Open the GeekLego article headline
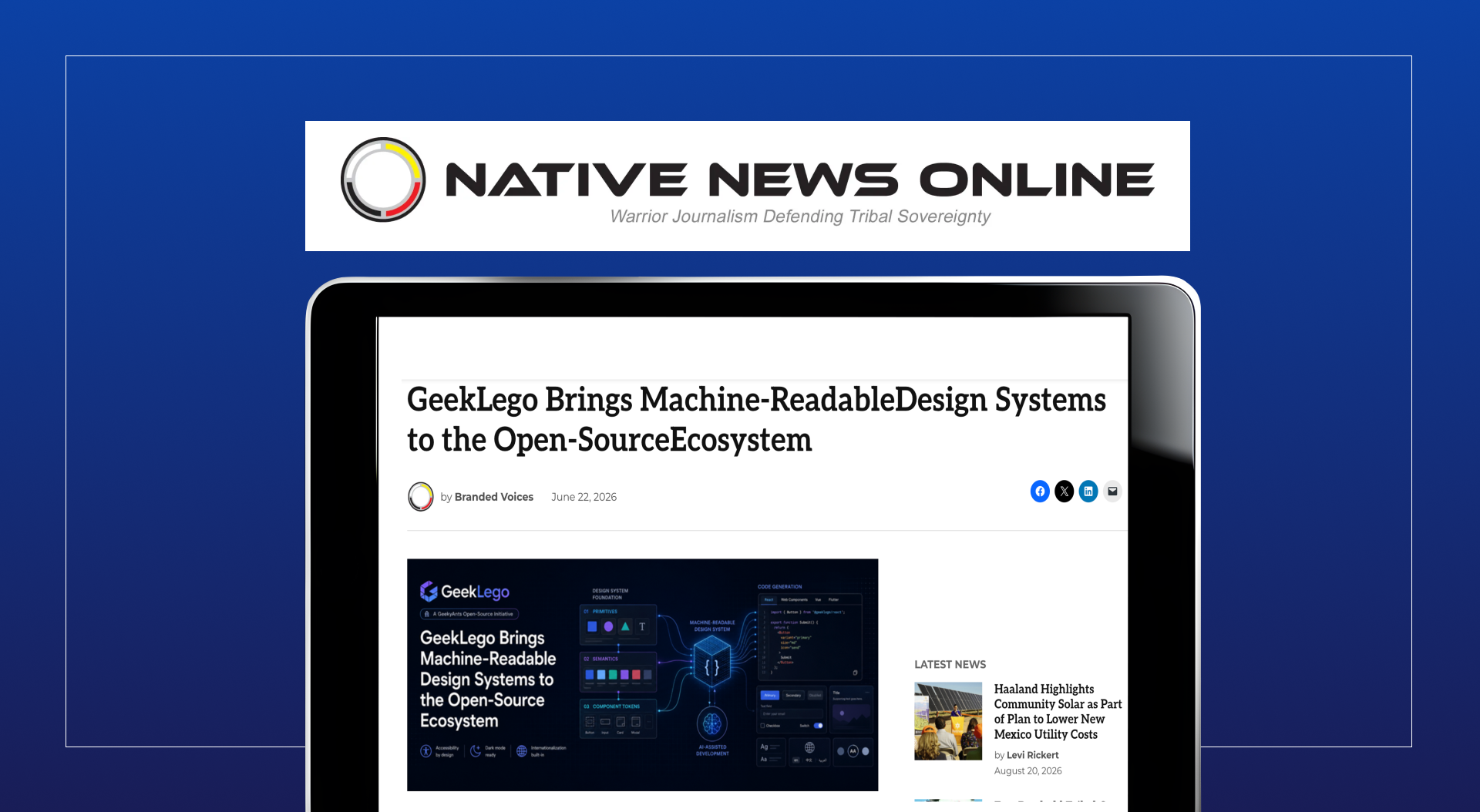1480x812 pixels. pos(756,420)
